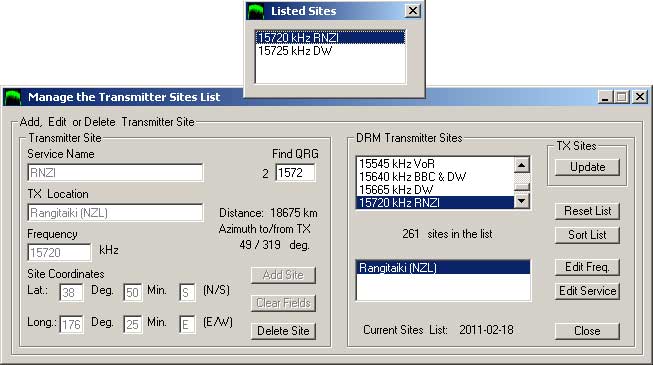The width and height of the screenshot is (653, 365).
Task: Select 15640 kHz BBC & DW entry
Action: click(435, 177)
